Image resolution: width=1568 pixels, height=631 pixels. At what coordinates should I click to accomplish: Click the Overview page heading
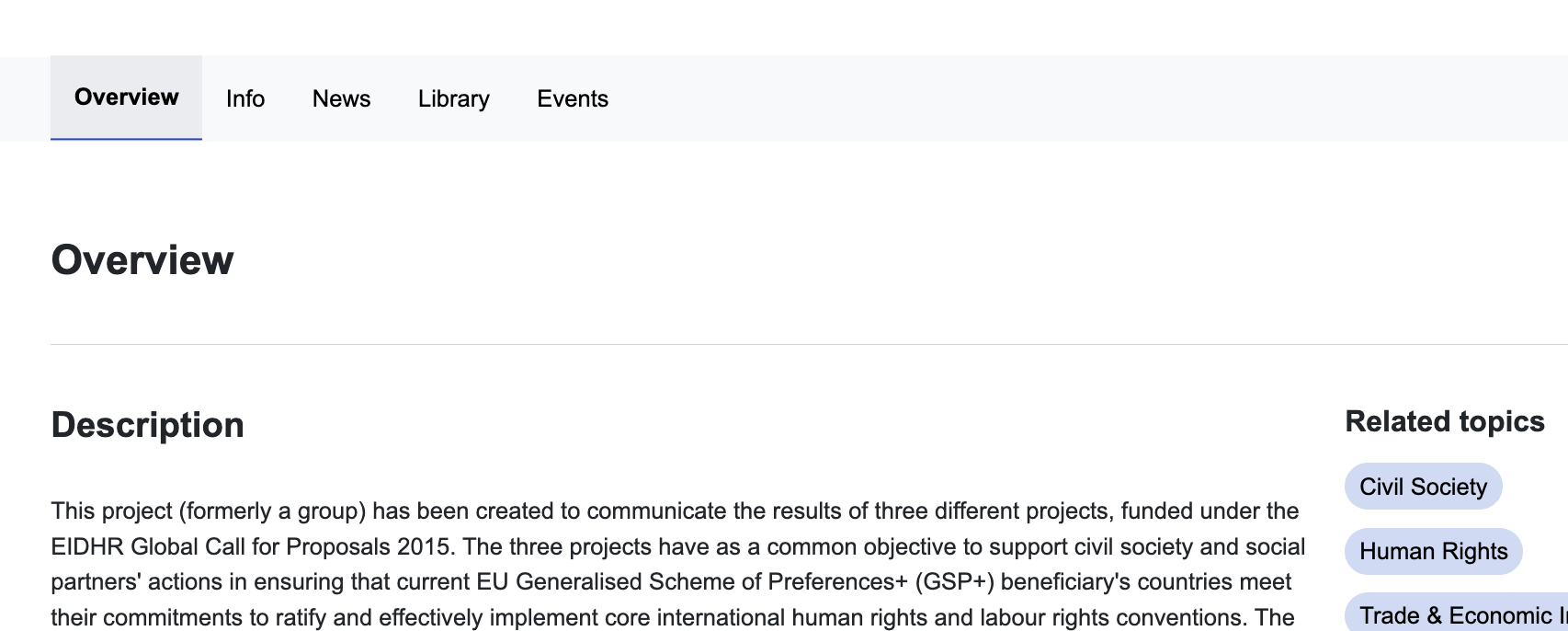tap(143, 259)
